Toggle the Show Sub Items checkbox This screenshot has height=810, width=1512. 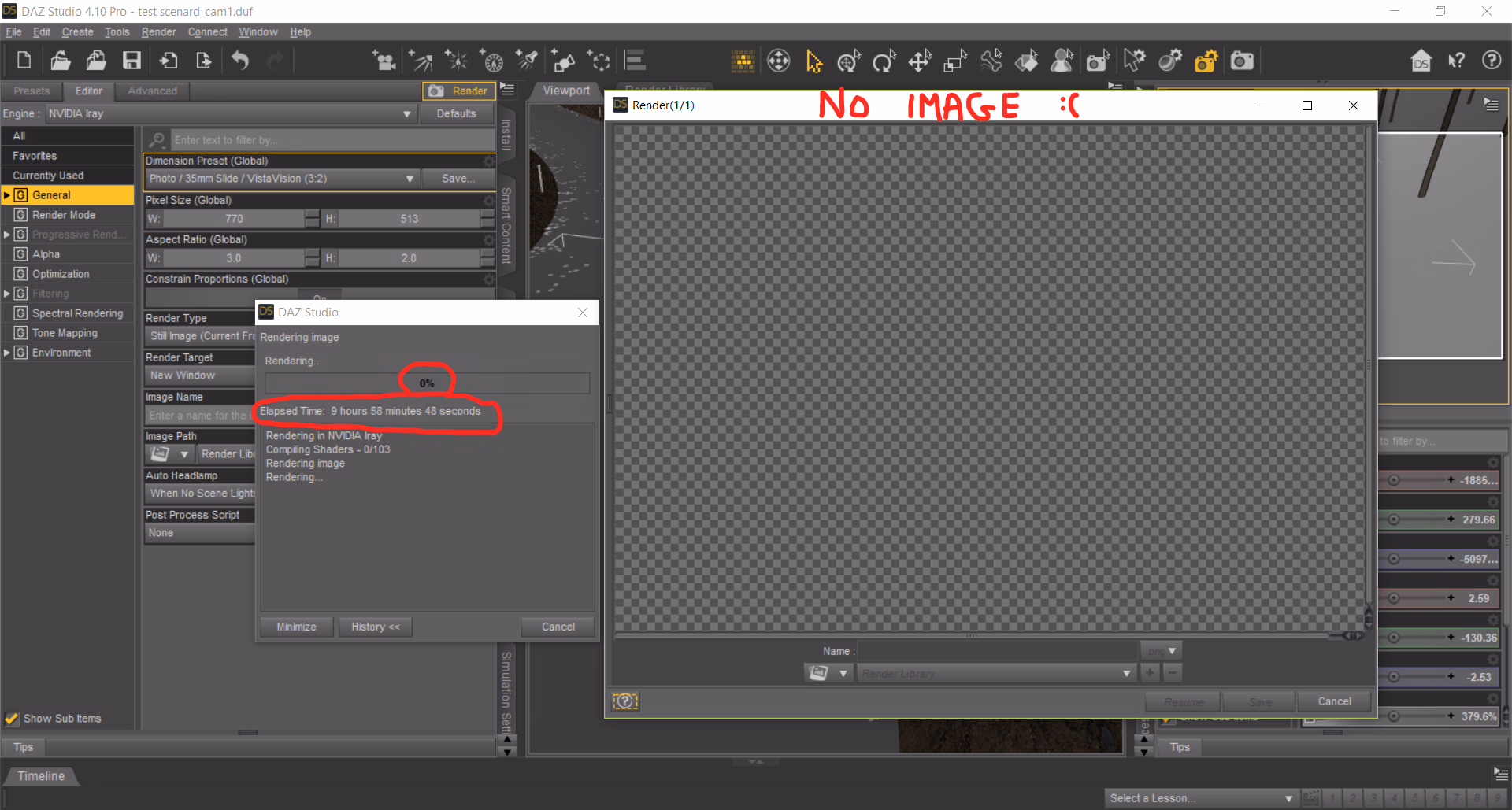(12, 719)
